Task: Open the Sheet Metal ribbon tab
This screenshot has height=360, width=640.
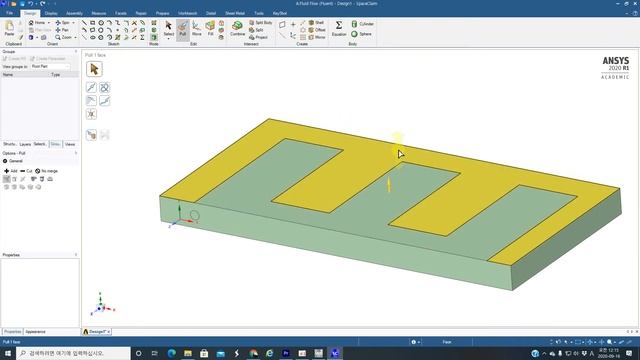Action: click(x=235, y=13)
